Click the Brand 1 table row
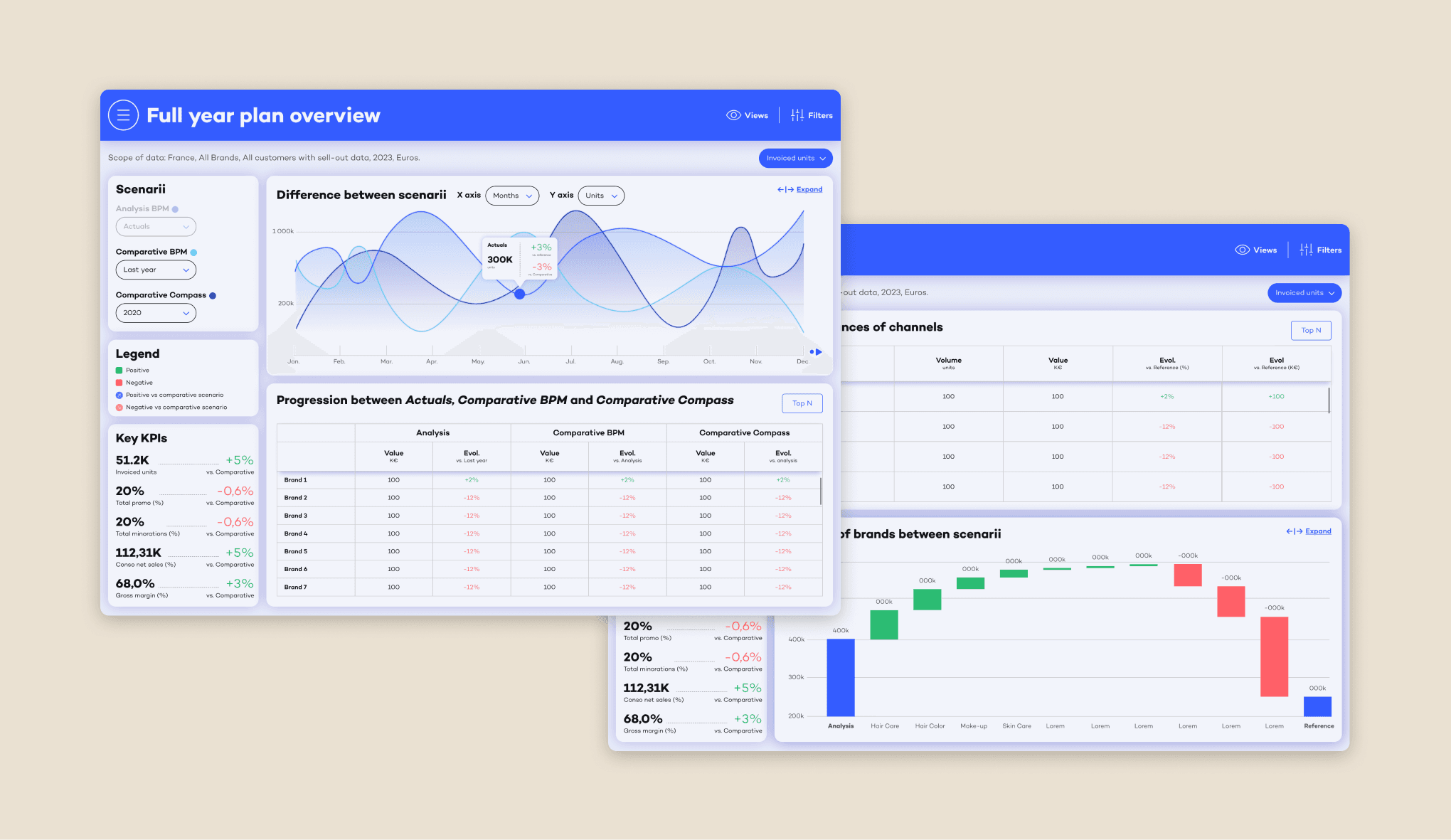1451x840 pixels. click(x=296, y=480)
